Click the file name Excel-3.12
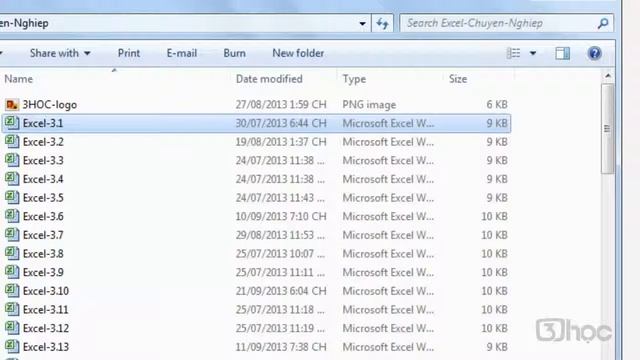This screenshot has height=360, width=640. [46, 328]
